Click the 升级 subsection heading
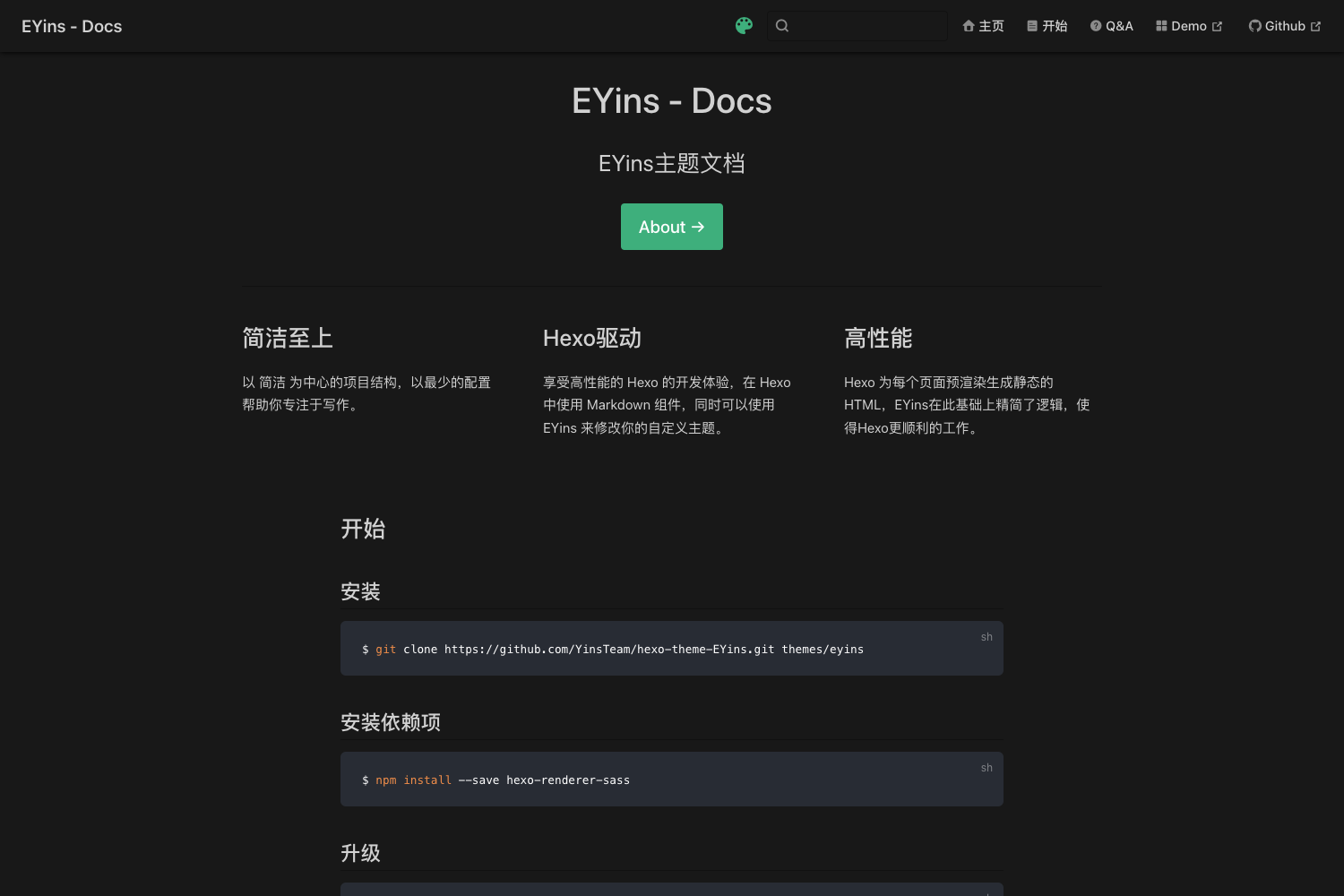 point(360,853)
